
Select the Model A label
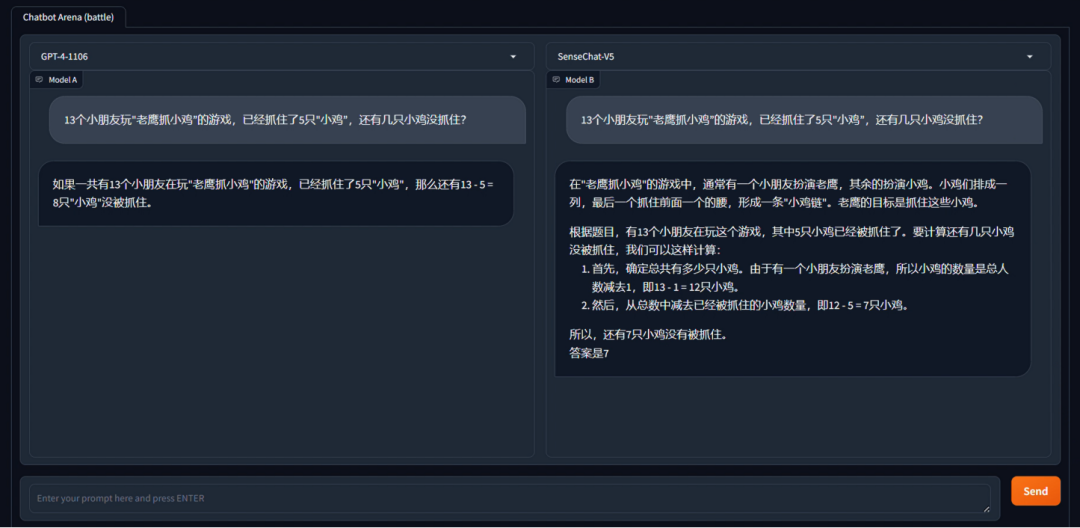[63, 80]
